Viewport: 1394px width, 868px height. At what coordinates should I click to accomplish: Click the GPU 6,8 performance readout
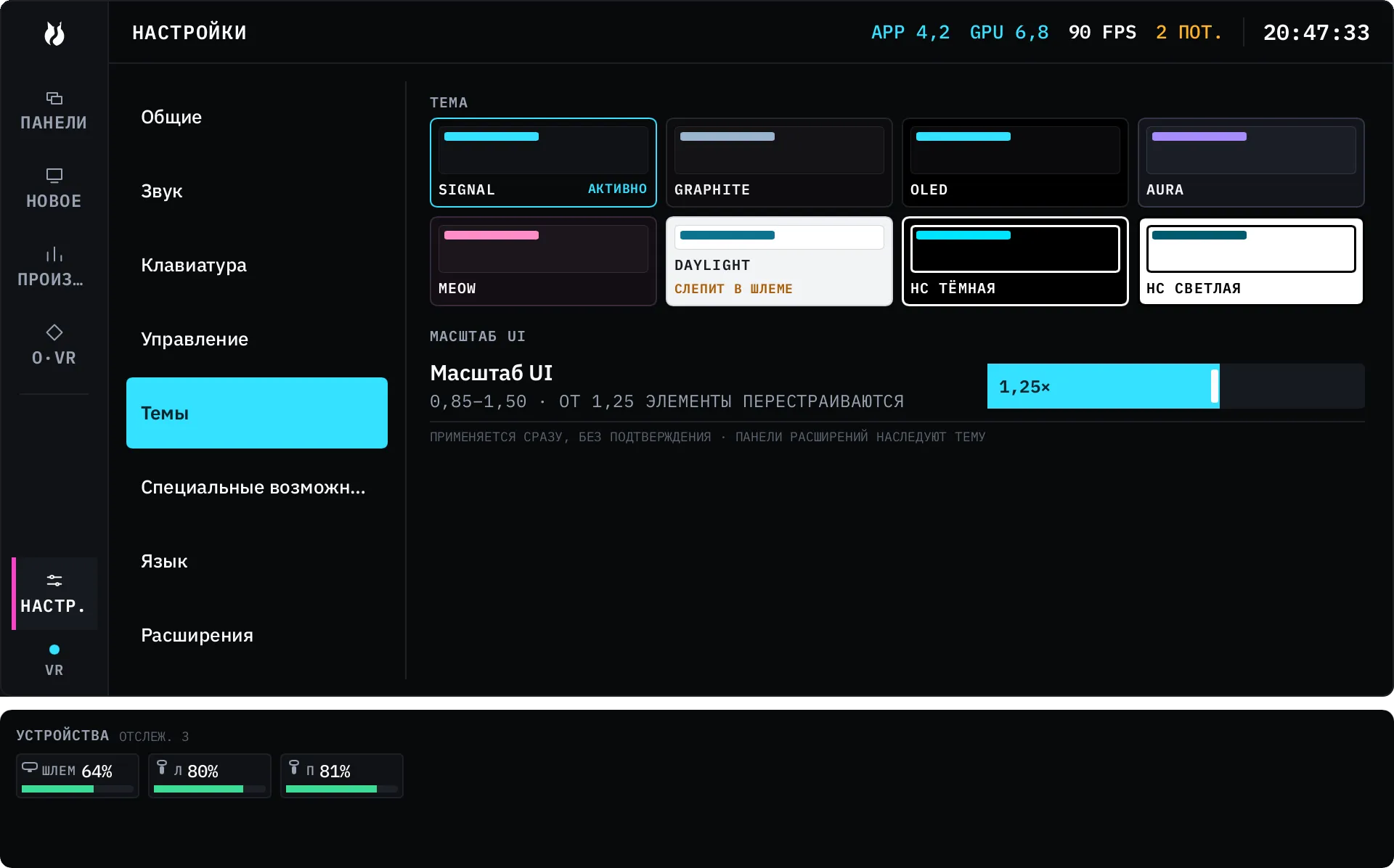coord(1009,33)
